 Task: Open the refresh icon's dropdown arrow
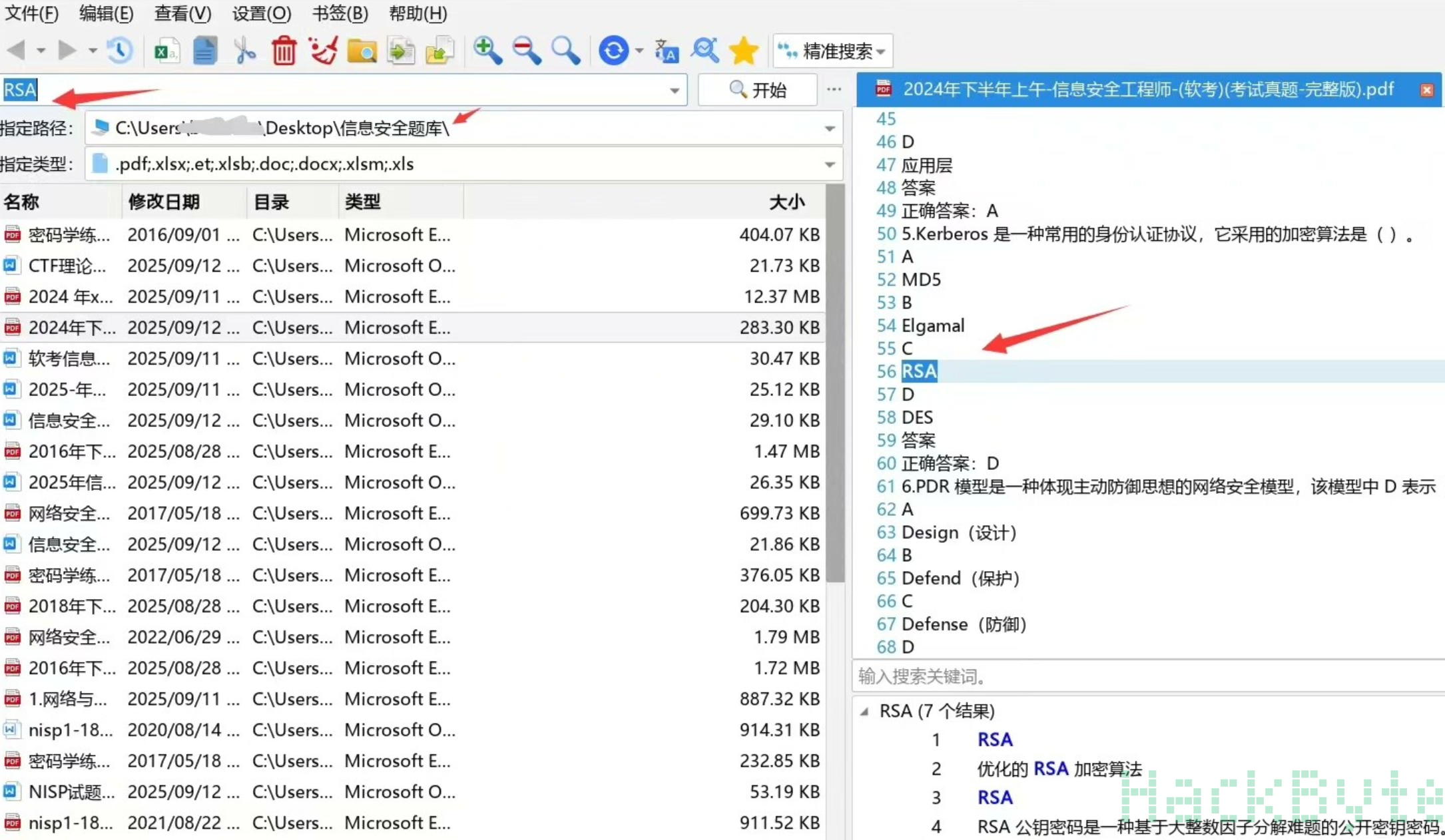639,51
